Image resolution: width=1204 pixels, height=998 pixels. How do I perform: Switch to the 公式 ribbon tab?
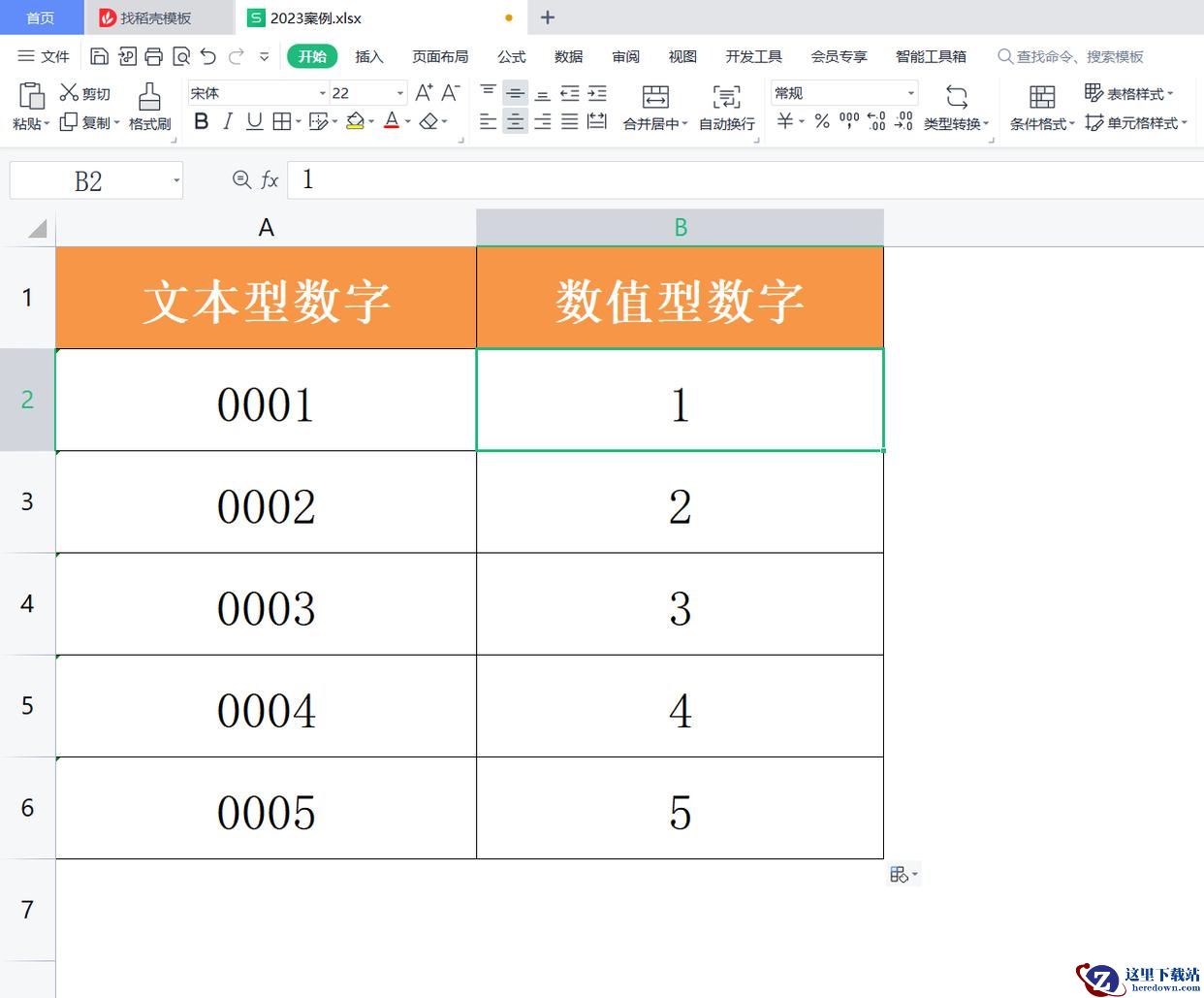click(x=512, y=56)
